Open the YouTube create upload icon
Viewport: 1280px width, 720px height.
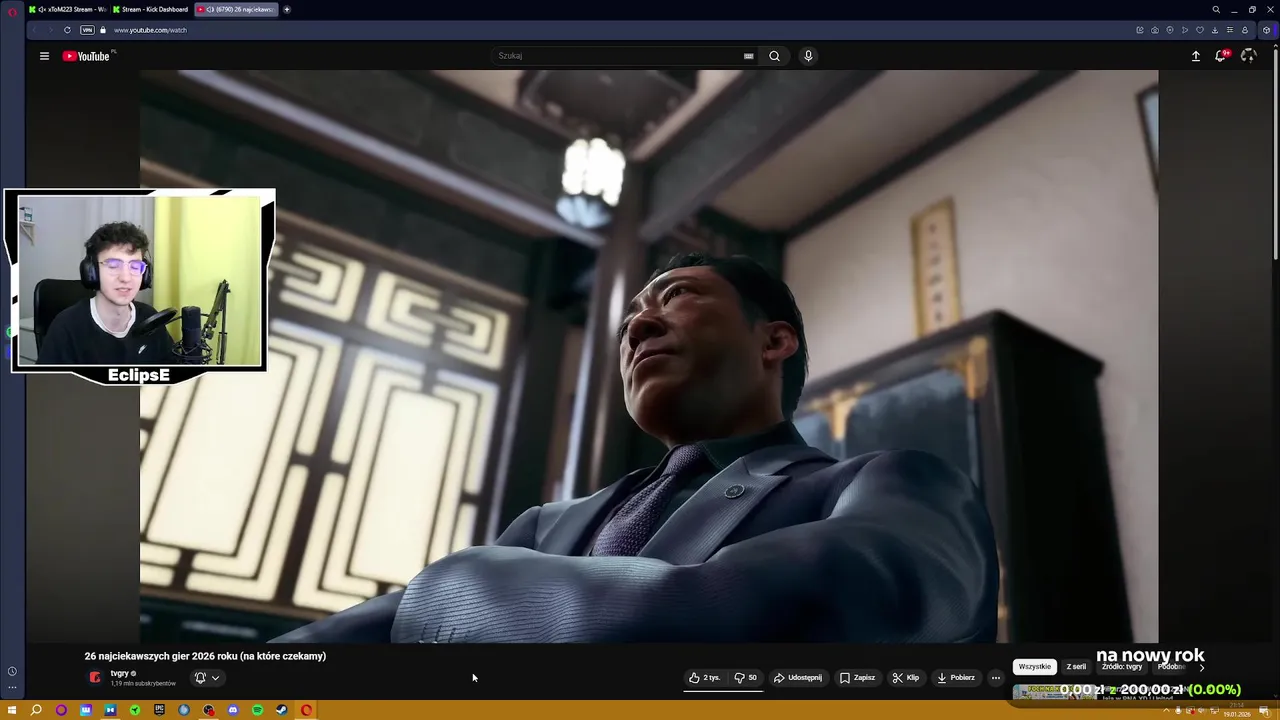tap(1195, 56)
